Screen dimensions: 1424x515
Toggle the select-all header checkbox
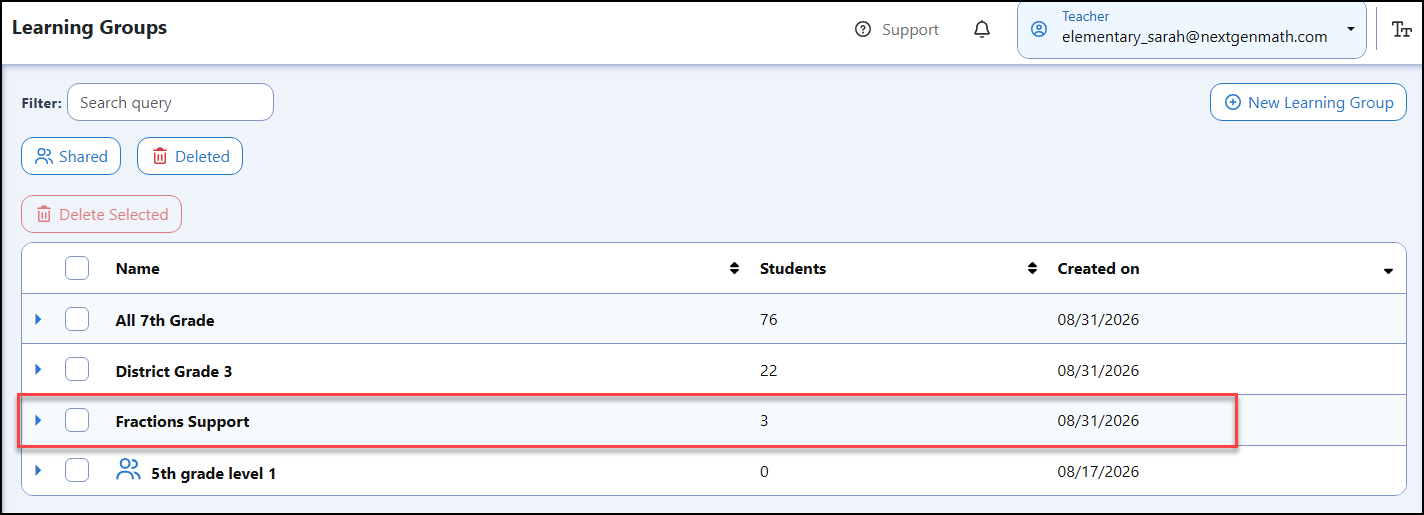click(77, 268)
